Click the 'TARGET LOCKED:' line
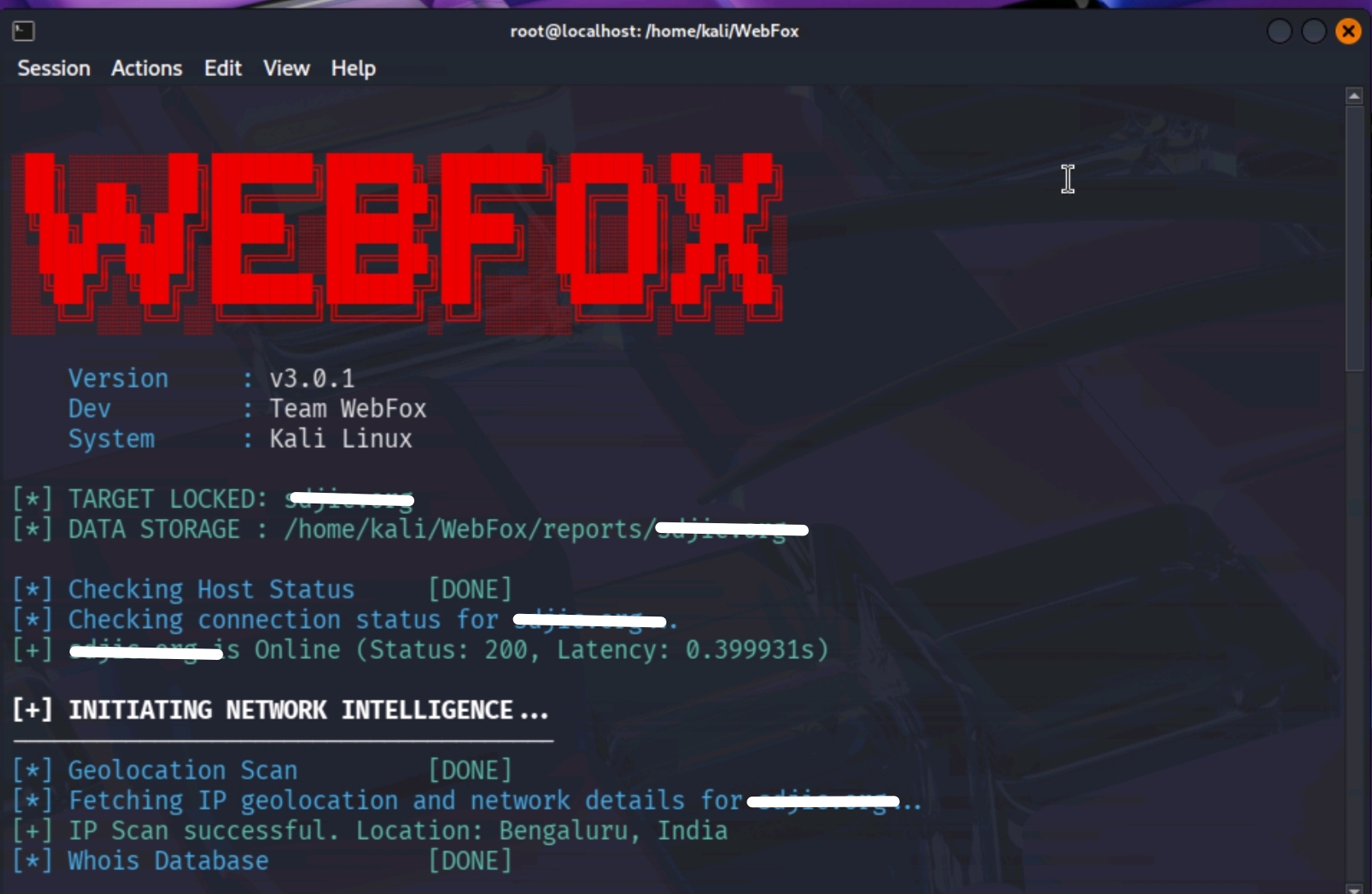Screen dimensions: 1372x894 click(x=213, y=499)
